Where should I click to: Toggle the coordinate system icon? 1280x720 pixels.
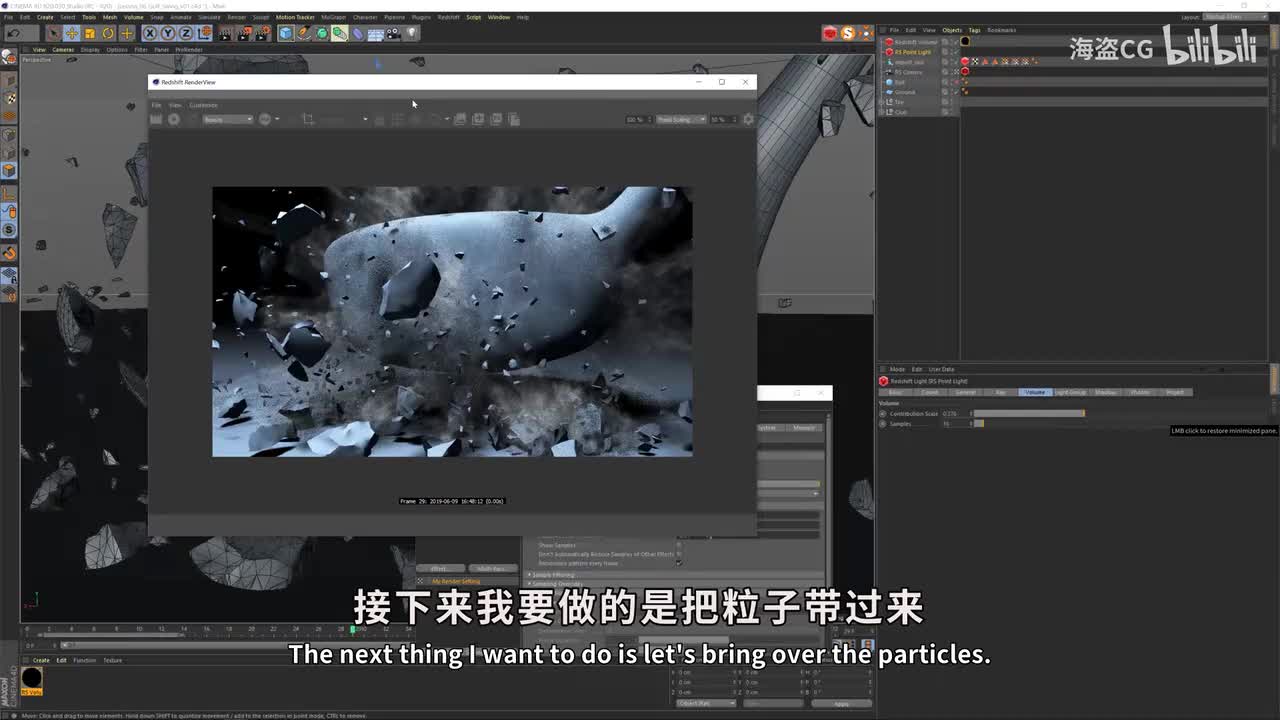click(204, 33)
